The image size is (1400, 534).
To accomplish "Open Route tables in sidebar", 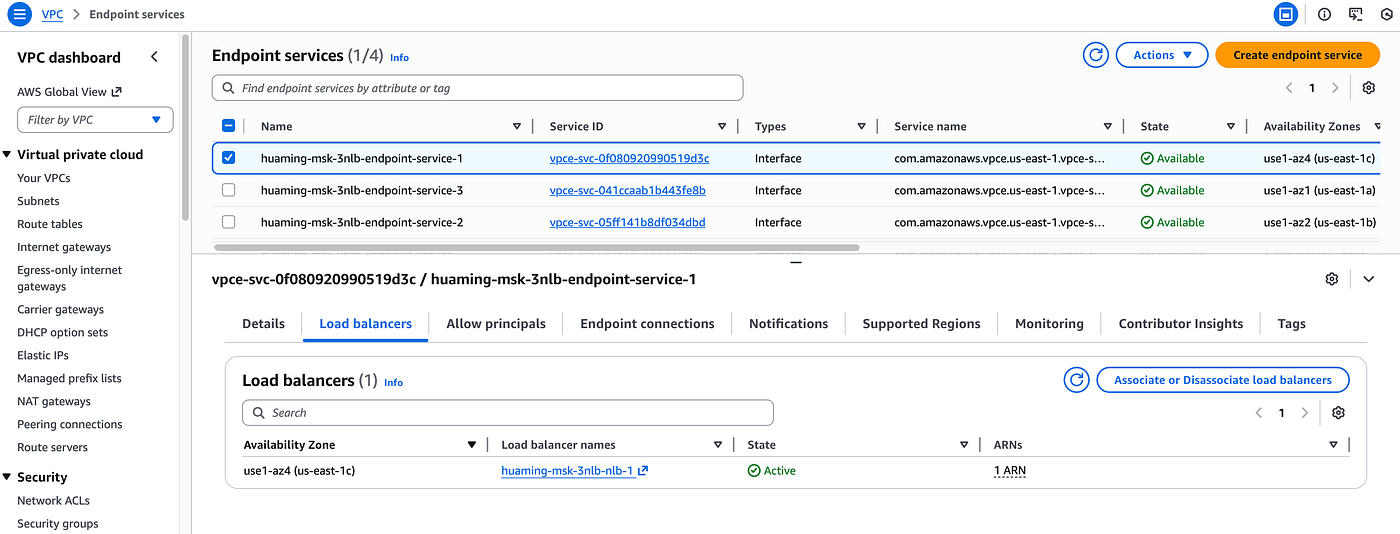I will point(50,224).
